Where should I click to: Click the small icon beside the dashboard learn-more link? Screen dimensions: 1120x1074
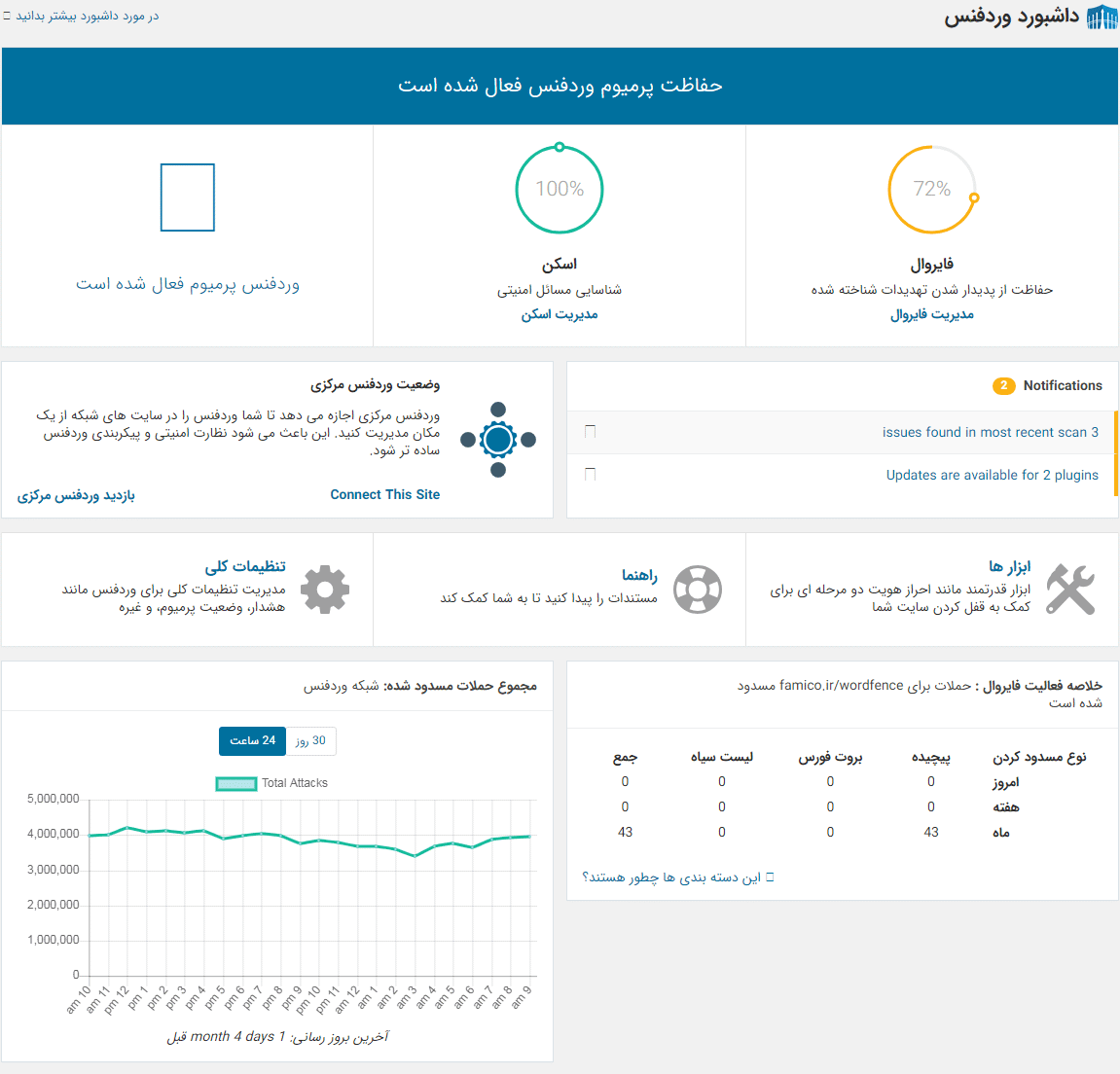click(7, 16)
